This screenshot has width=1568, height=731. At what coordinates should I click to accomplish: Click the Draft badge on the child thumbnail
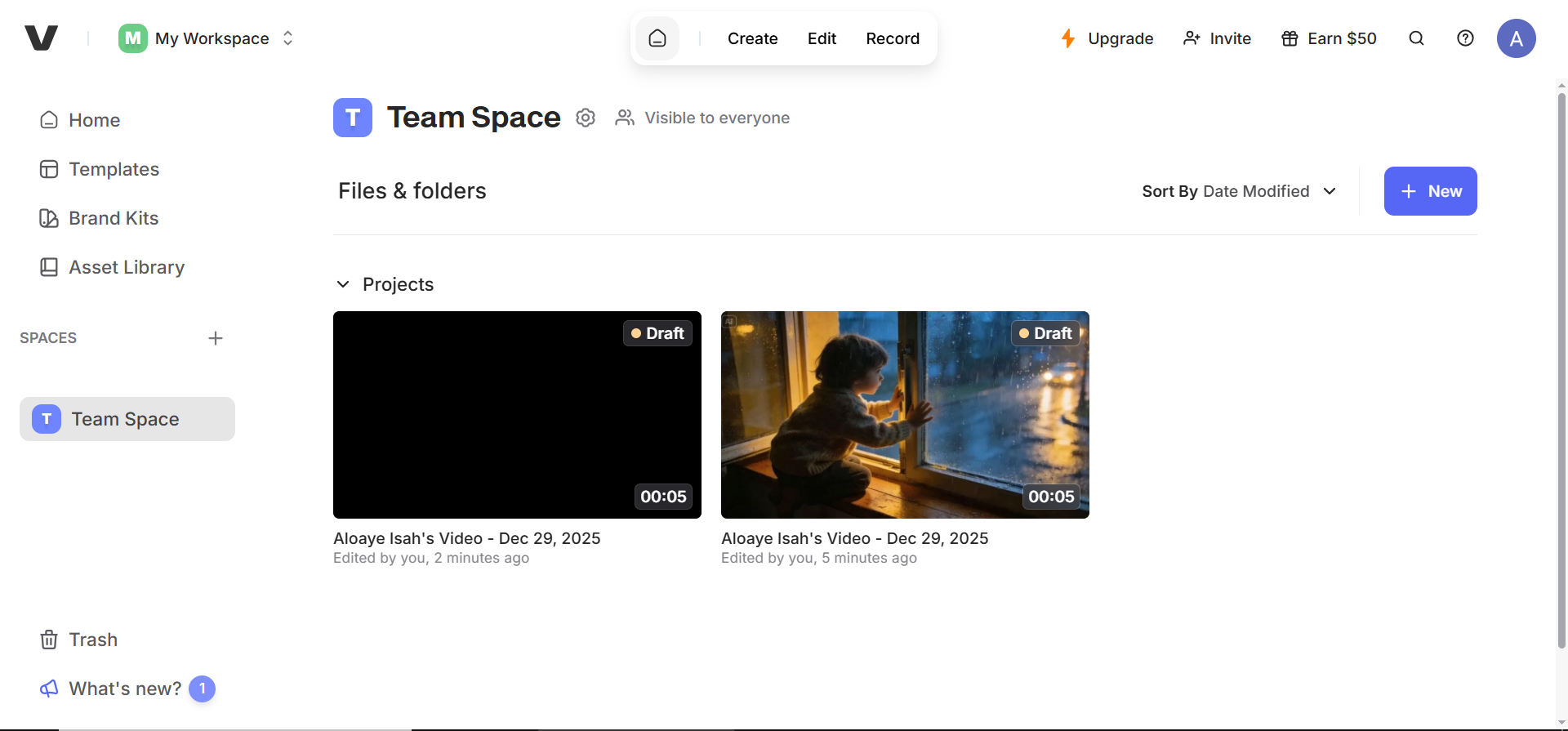point(1045,333)
